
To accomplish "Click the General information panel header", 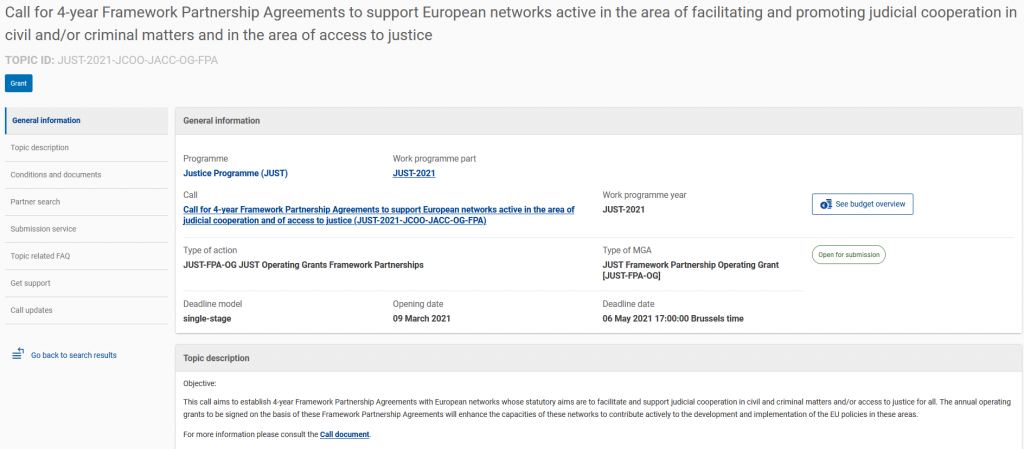I will click(x=598, y=121).
